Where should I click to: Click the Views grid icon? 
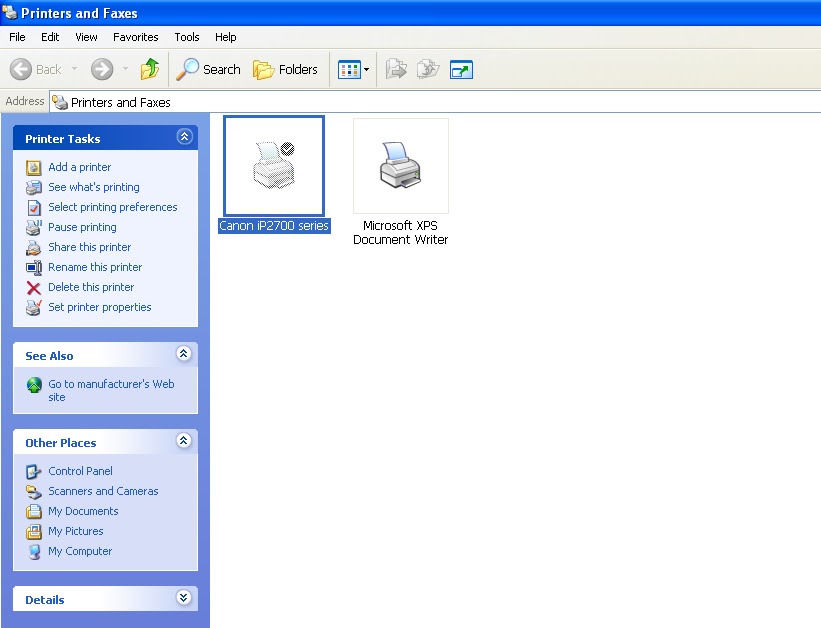point(349,69)
